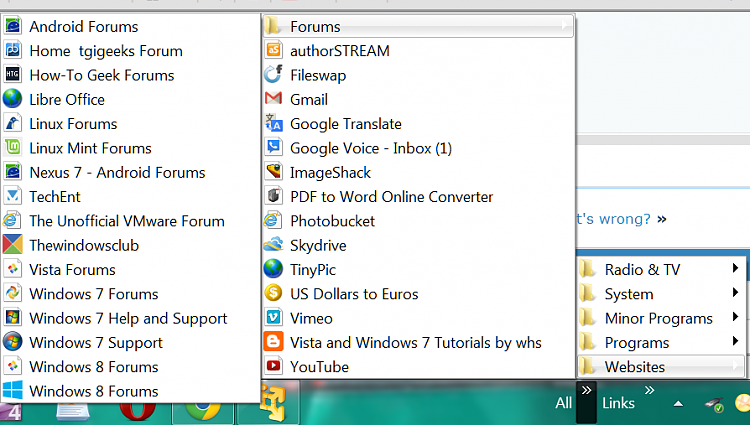This screenshot has width=750, height=425.
Task: Open Photobucket from the Websites menu
Action: (x=418, y=220)
